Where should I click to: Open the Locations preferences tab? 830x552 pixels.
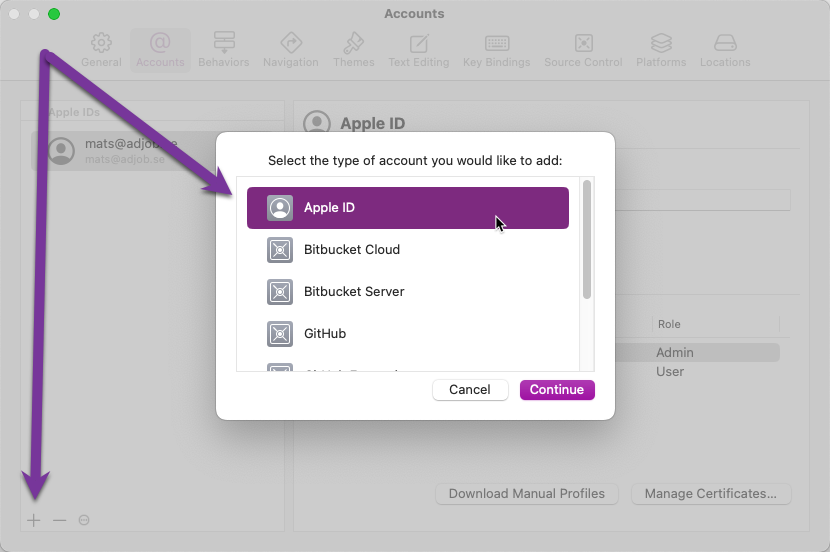pos(725,50)
